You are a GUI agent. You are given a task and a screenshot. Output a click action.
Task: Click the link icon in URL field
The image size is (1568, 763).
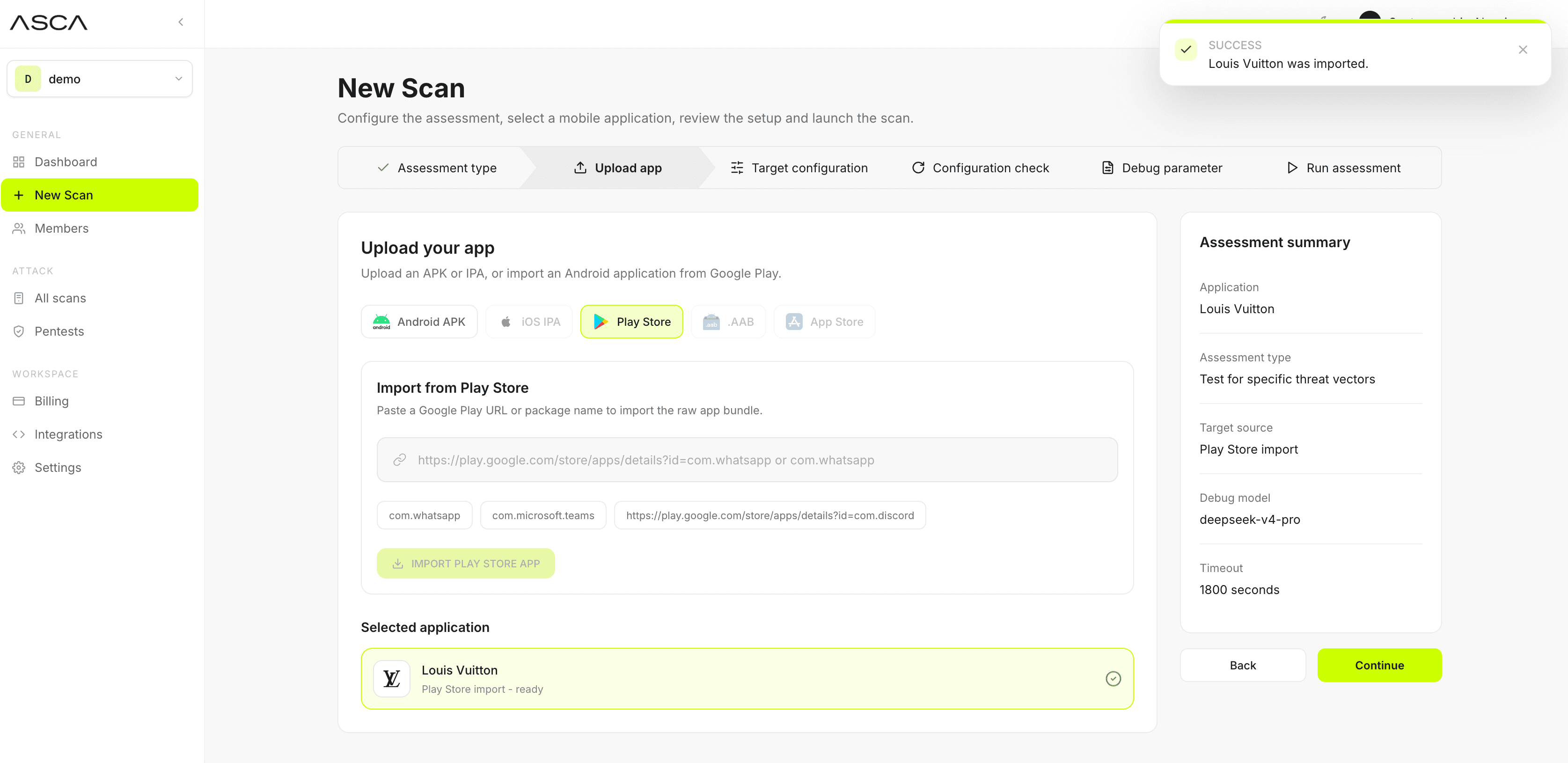point(399,460)
